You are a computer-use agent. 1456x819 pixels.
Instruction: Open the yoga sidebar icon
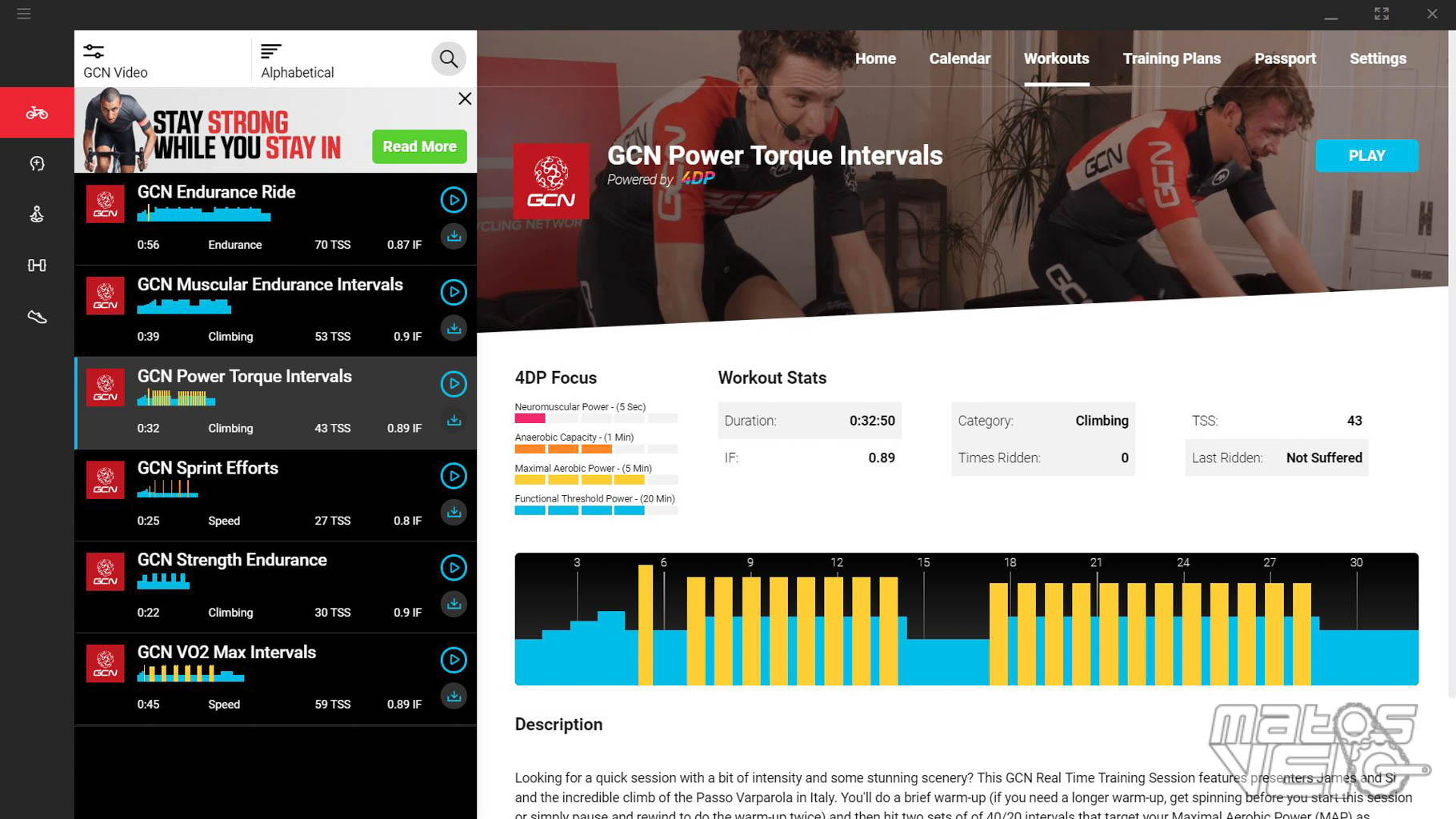coord(37,214)
